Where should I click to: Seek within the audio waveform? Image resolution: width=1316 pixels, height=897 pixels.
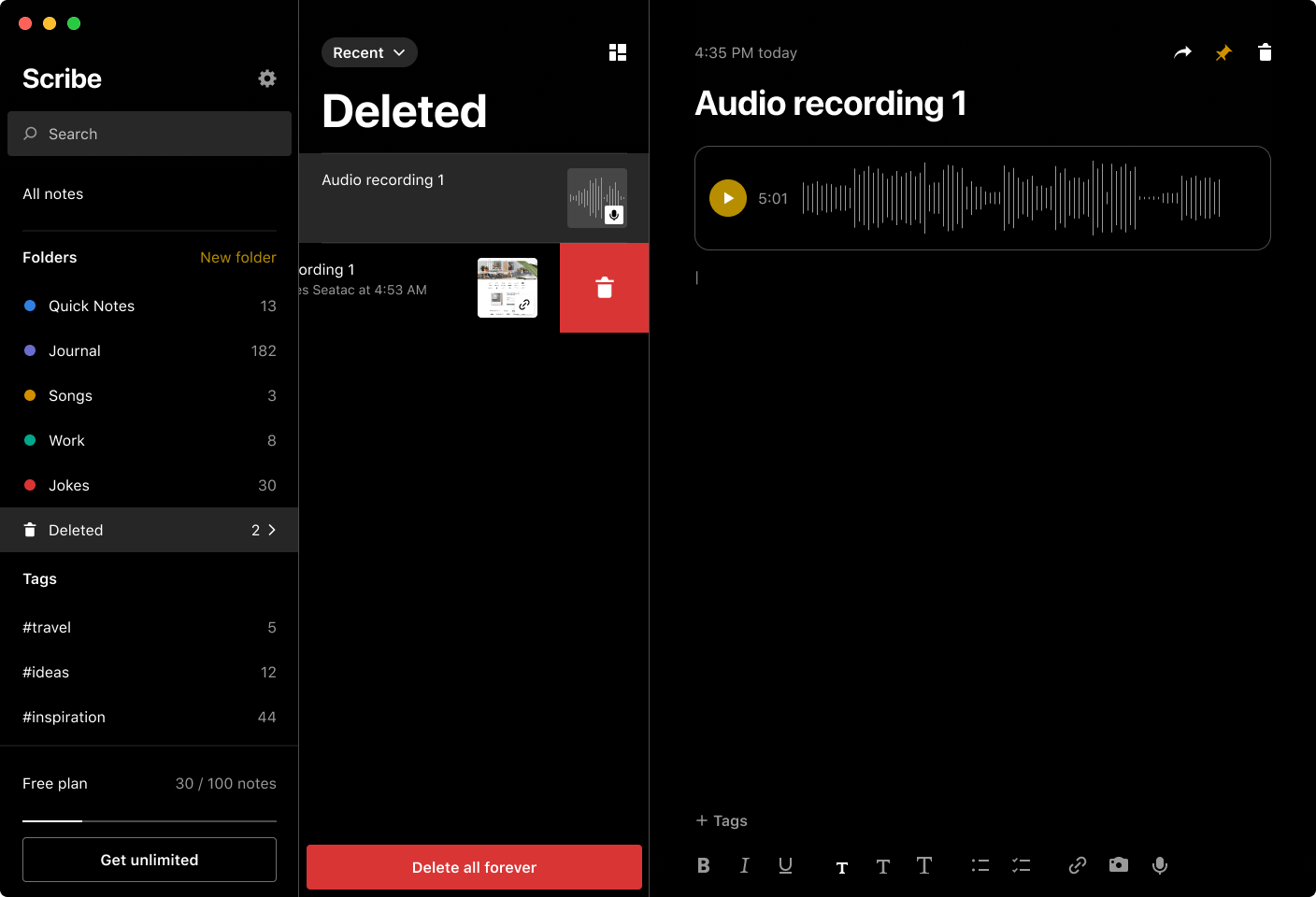point(1011,198)
